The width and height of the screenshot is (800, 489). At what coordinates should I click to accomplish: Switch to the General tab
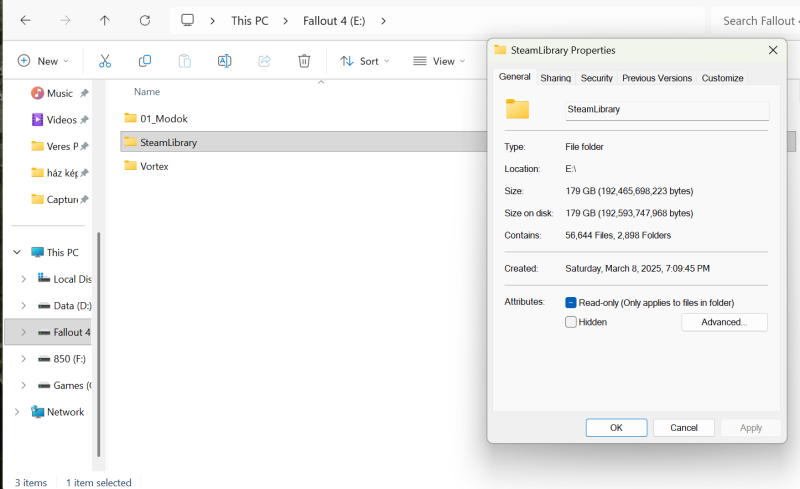tap(514, 77)
